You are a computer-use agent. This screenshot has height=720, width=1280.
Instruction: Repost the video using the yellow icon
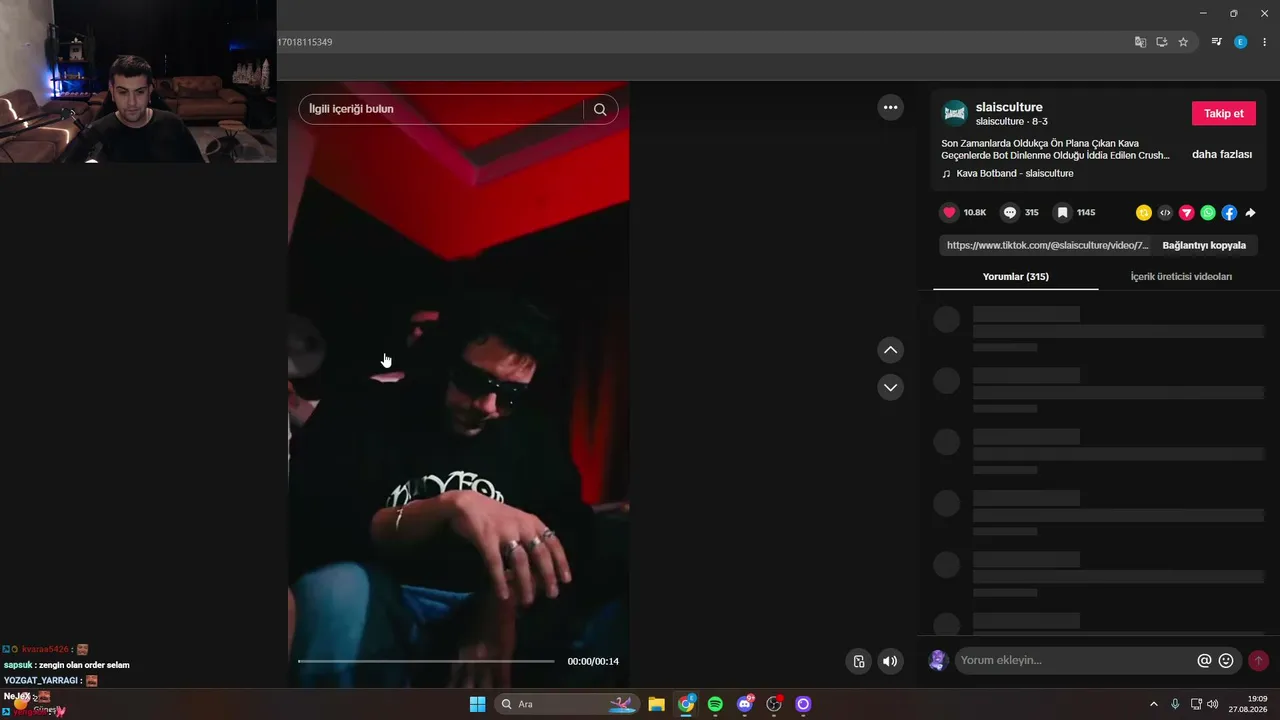pos(1144,213)
